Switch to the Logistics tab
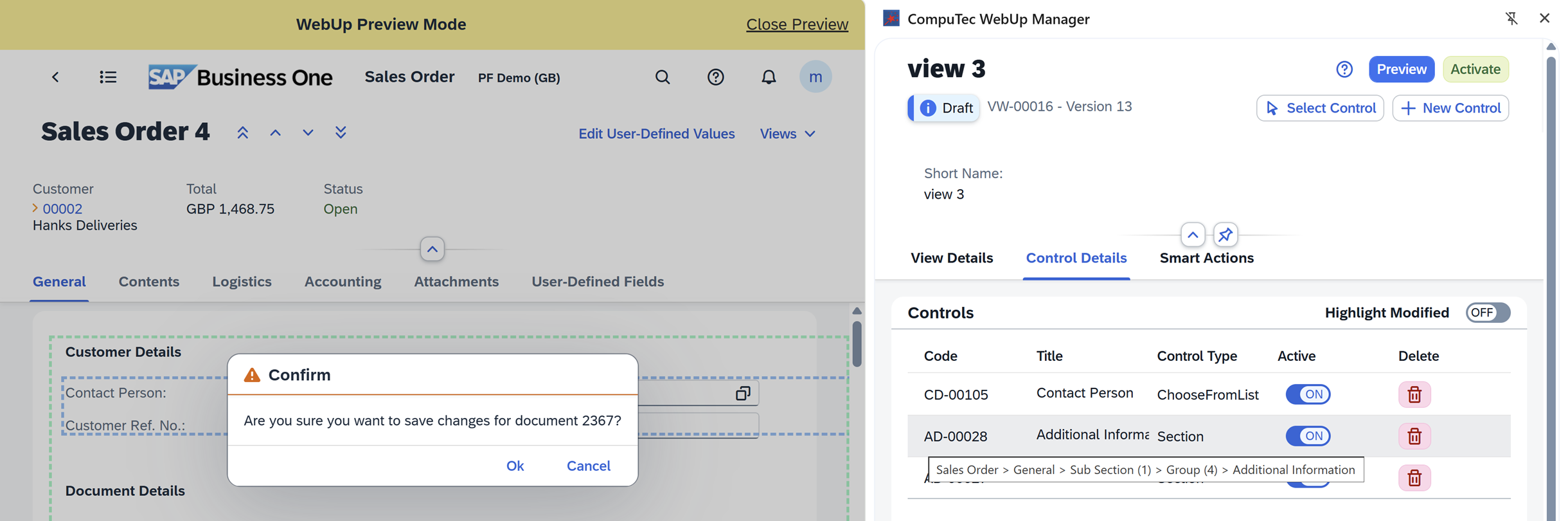This screenshot has height=521, width=1568. 242,282
